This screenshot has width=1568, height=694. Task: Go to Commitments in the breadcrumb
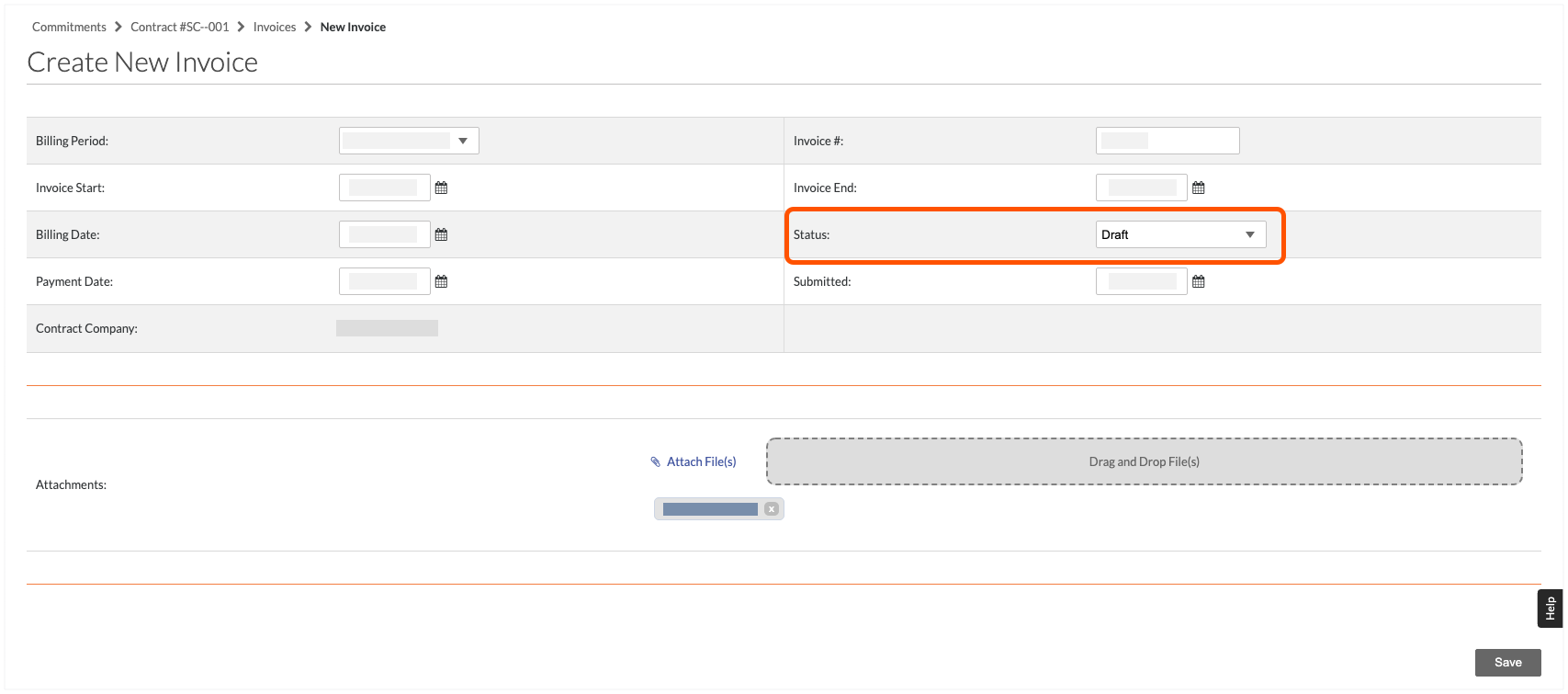[69, 27]
